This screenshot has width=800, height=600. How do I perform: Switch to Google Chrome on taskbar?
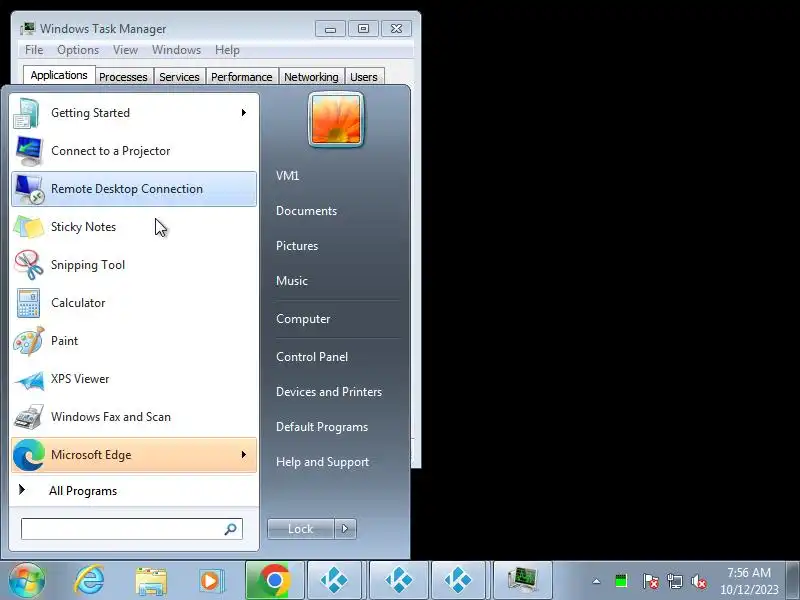pyautogui.click(x=275, y=580)
